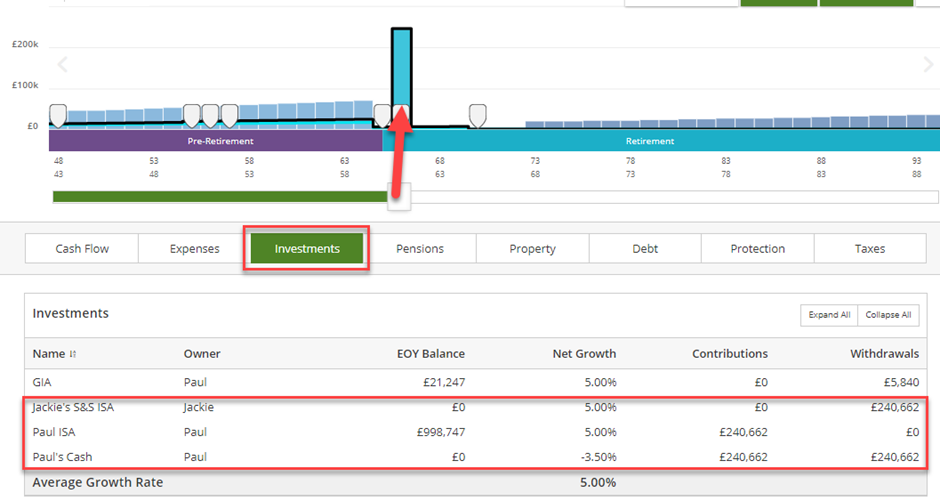Select the first event marker at age 48
This screenshot has height=501, width=940.
click(x=58, y=116)
